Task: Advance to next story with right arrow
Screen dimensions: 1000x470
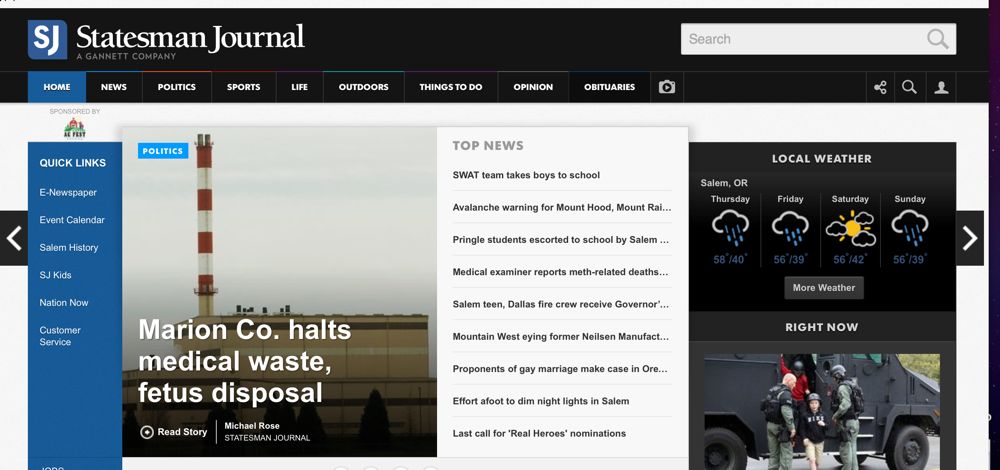Action: [x=969, y=238]
